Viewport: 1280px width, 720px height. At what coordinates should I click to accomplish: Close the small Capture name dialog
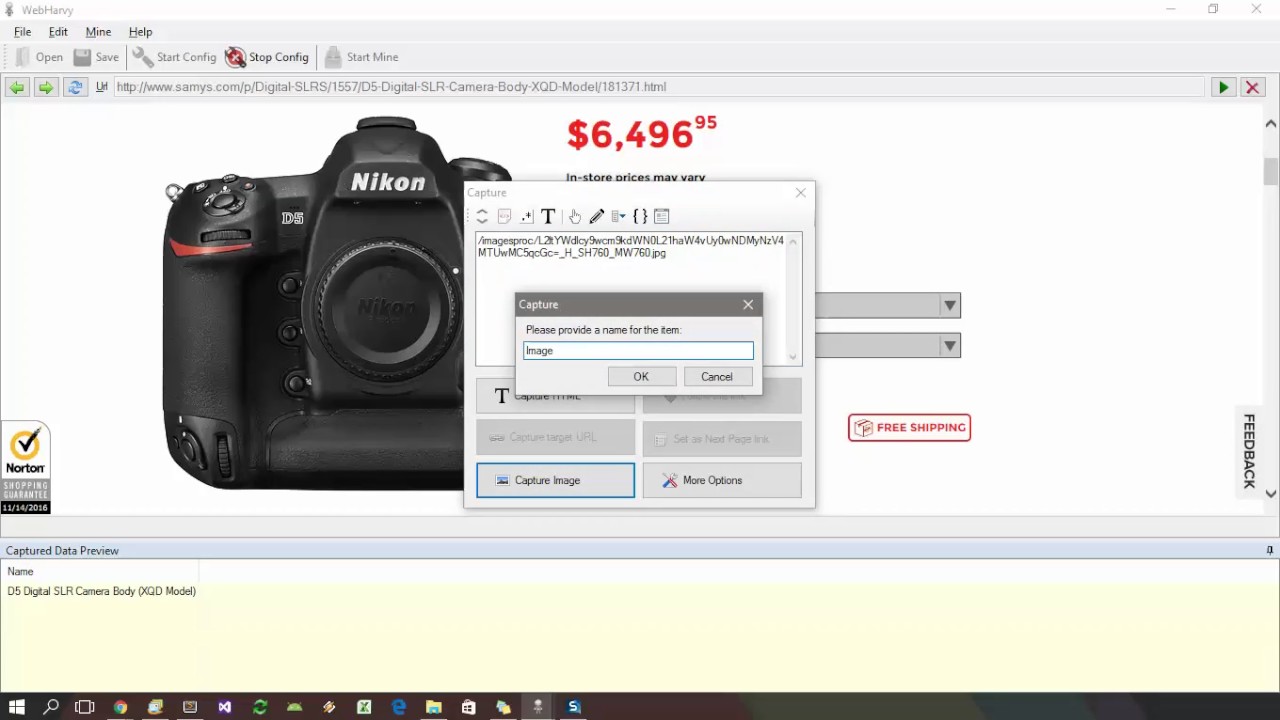click(748, 304)
